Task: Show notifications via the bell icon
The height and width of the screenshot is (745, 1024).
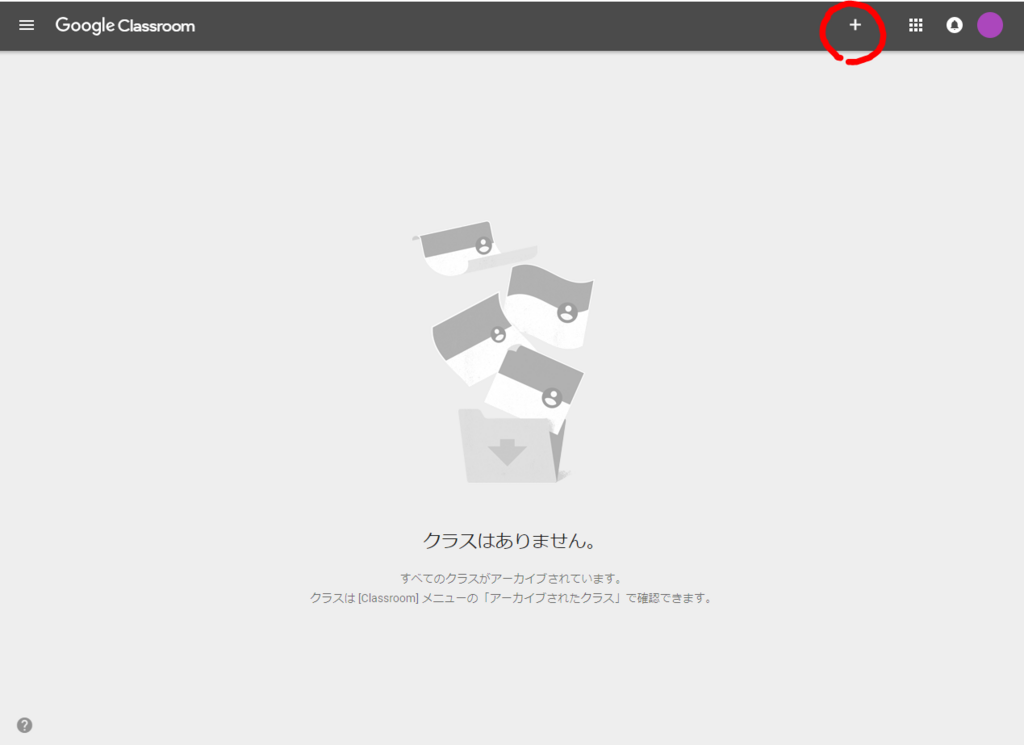Action: pos(954,25)
